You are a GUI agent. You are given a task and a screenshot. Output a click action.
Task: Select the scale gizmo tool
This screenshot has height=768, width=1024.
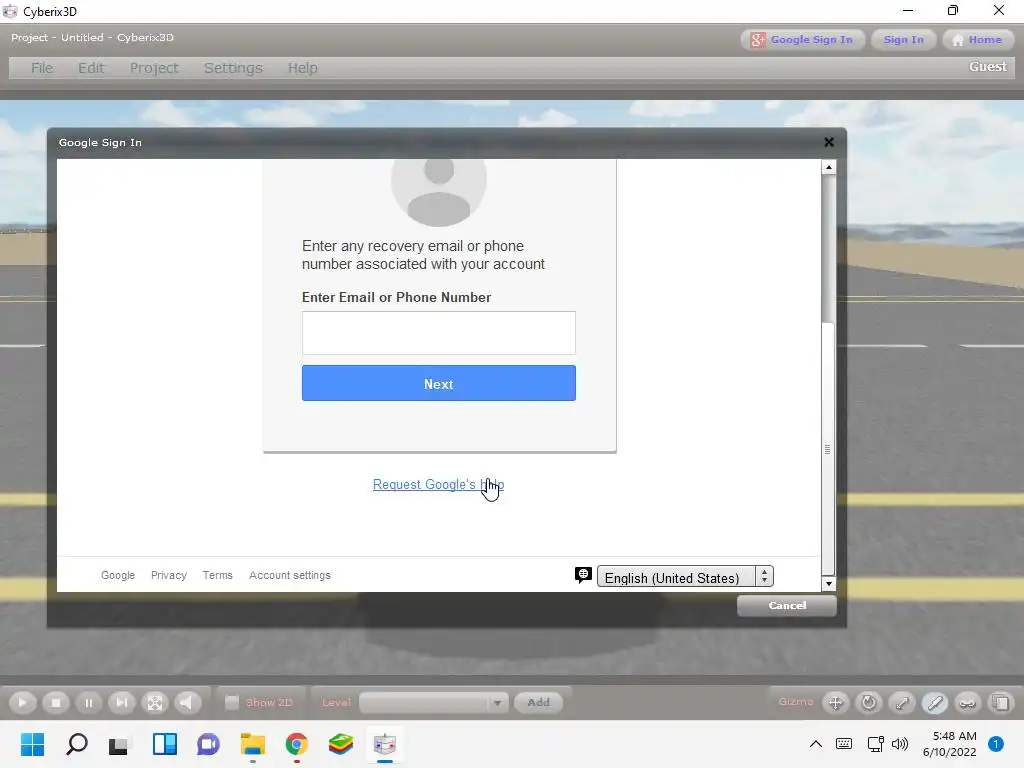tap(902, 703)
